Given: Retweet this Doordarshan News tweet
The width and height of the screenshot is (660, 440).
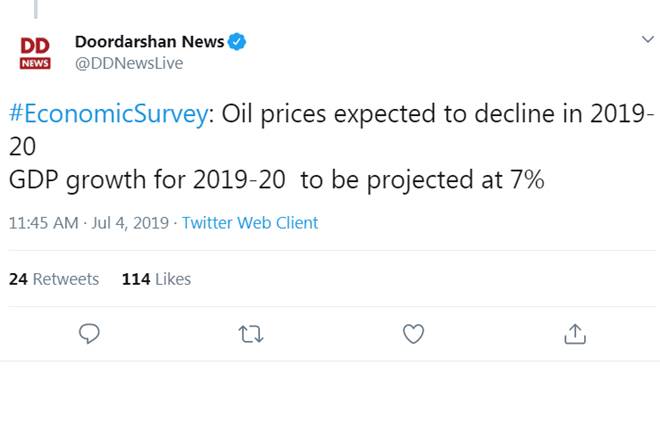Looking at the screenshot, I should coord(251,333).
